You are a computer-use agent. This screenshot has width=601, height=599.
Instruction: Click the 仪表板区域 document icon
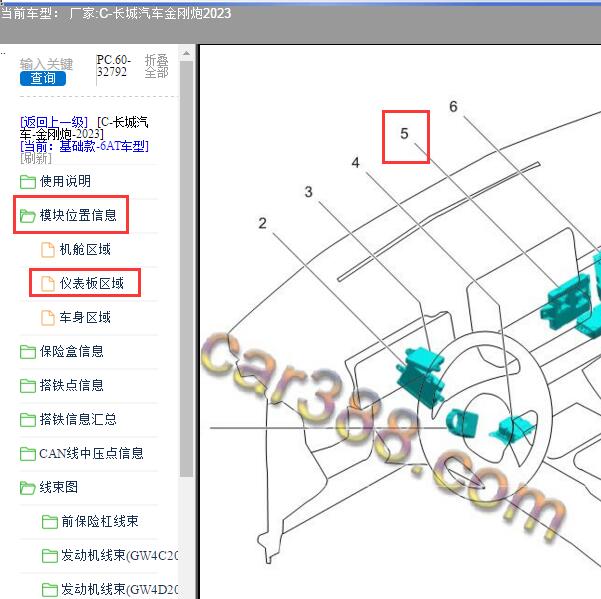(48, 284)
